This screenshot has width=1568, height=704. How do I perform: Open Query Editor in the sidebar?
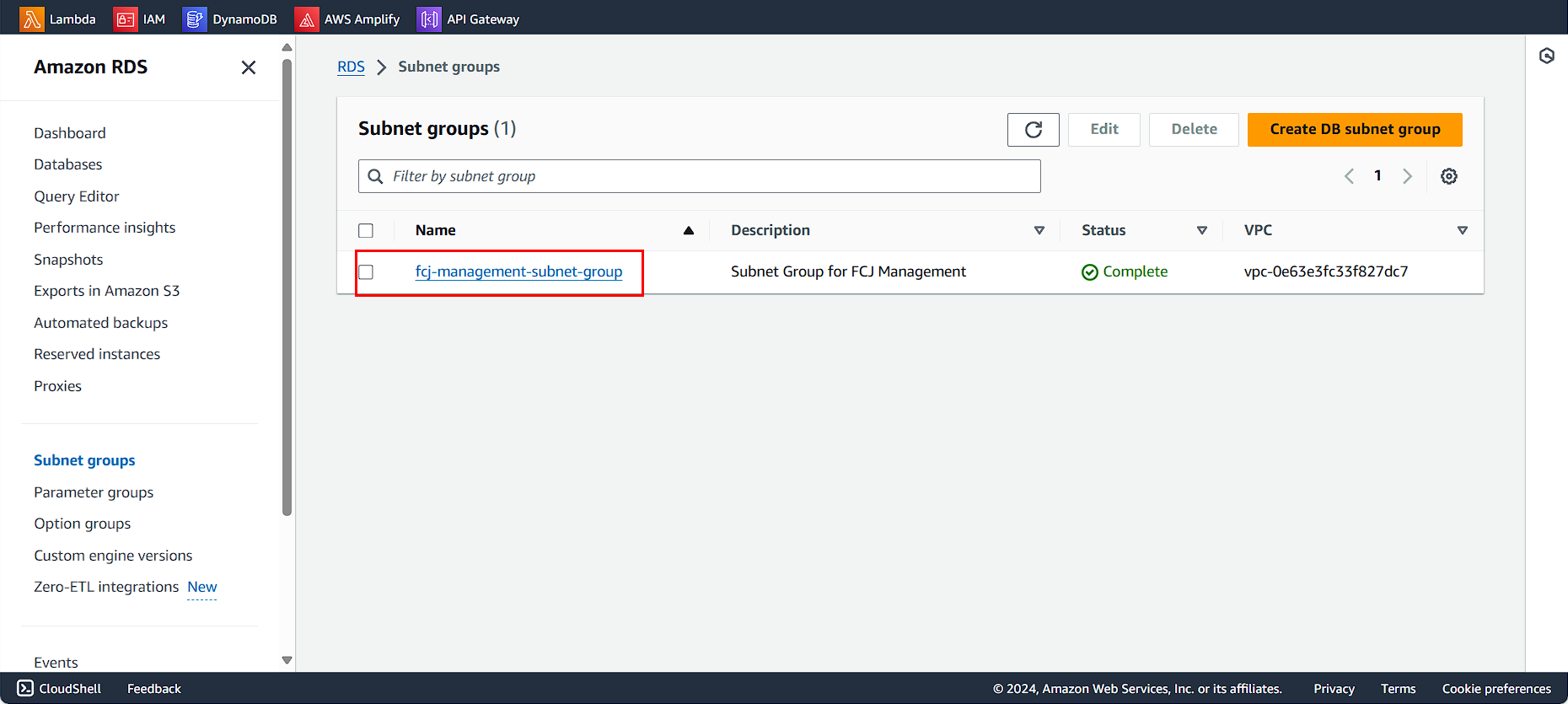(x=77, y=196)
